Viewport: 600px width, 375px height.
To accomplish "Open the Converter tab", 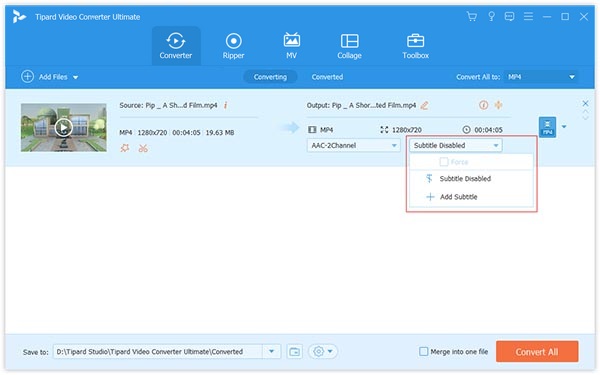I will 176,46.
